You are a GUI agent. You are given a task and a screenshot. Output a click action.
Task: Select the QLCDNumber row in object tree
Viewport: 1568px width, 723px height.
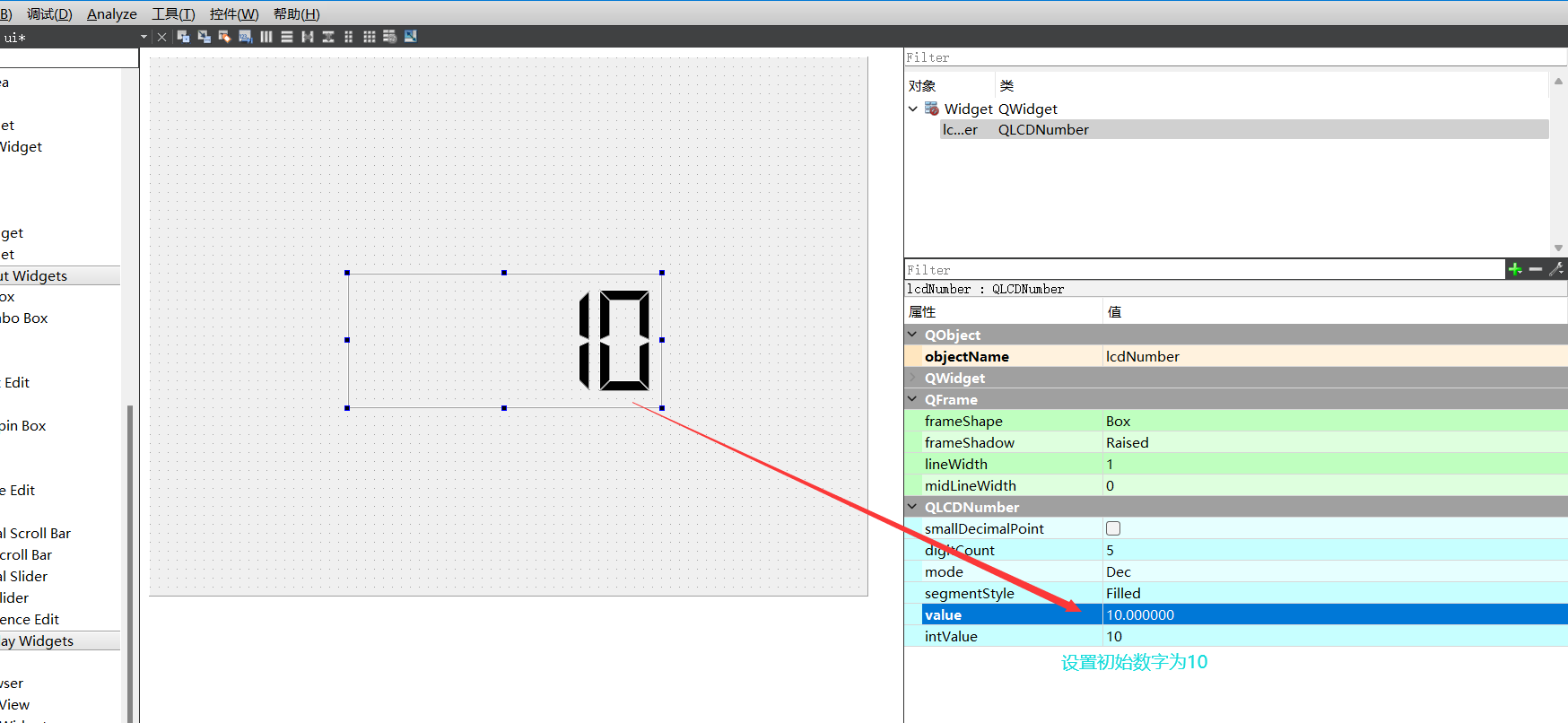point(1245,129)
